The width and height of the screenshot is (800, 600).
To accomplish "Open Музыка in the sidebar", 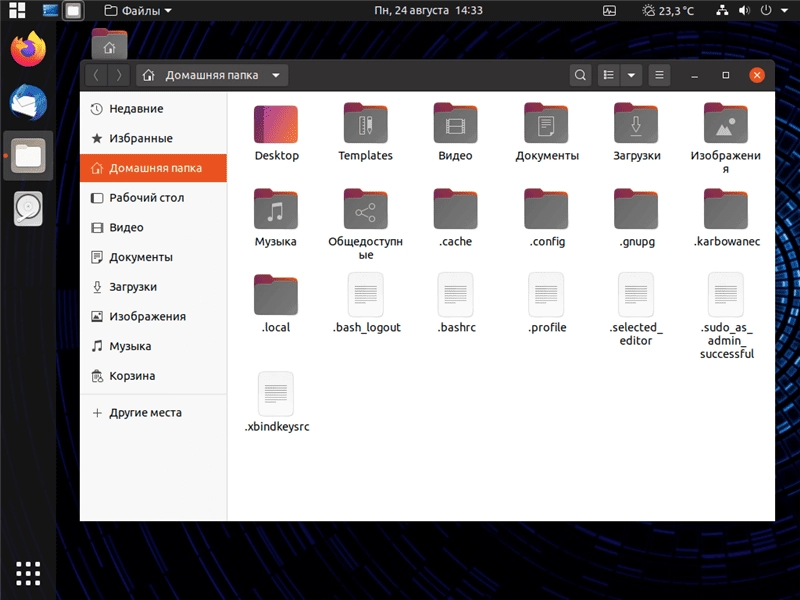I will (x=153, y=346).
